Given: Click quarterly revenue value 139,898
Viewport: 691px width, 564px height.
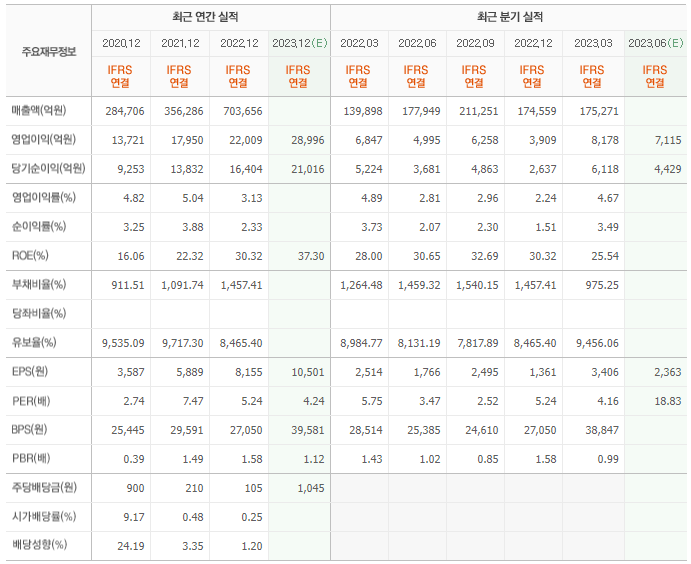Looking at the screenshot, I should tap(363, 111).
